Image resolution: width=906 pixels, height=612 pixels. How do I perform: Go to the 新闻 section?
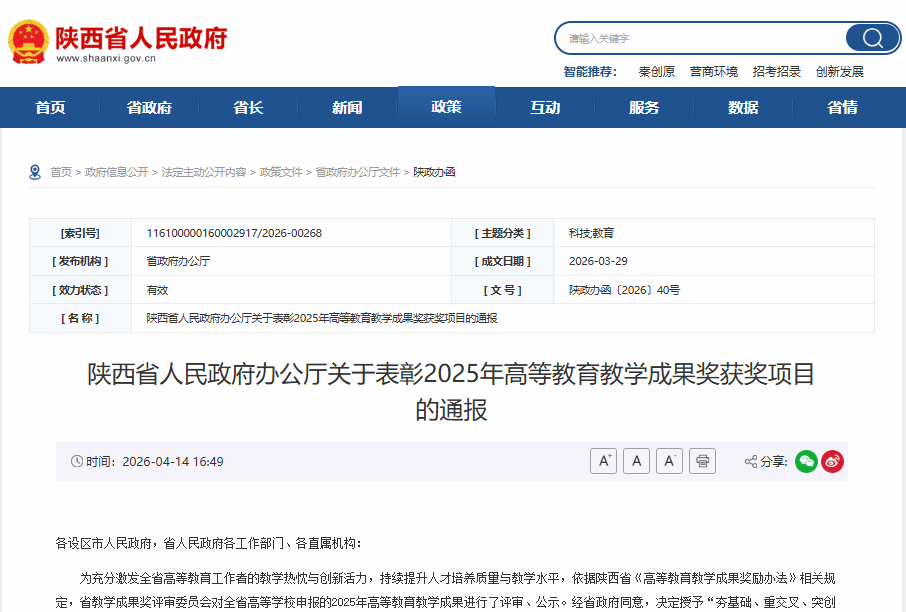347,108
